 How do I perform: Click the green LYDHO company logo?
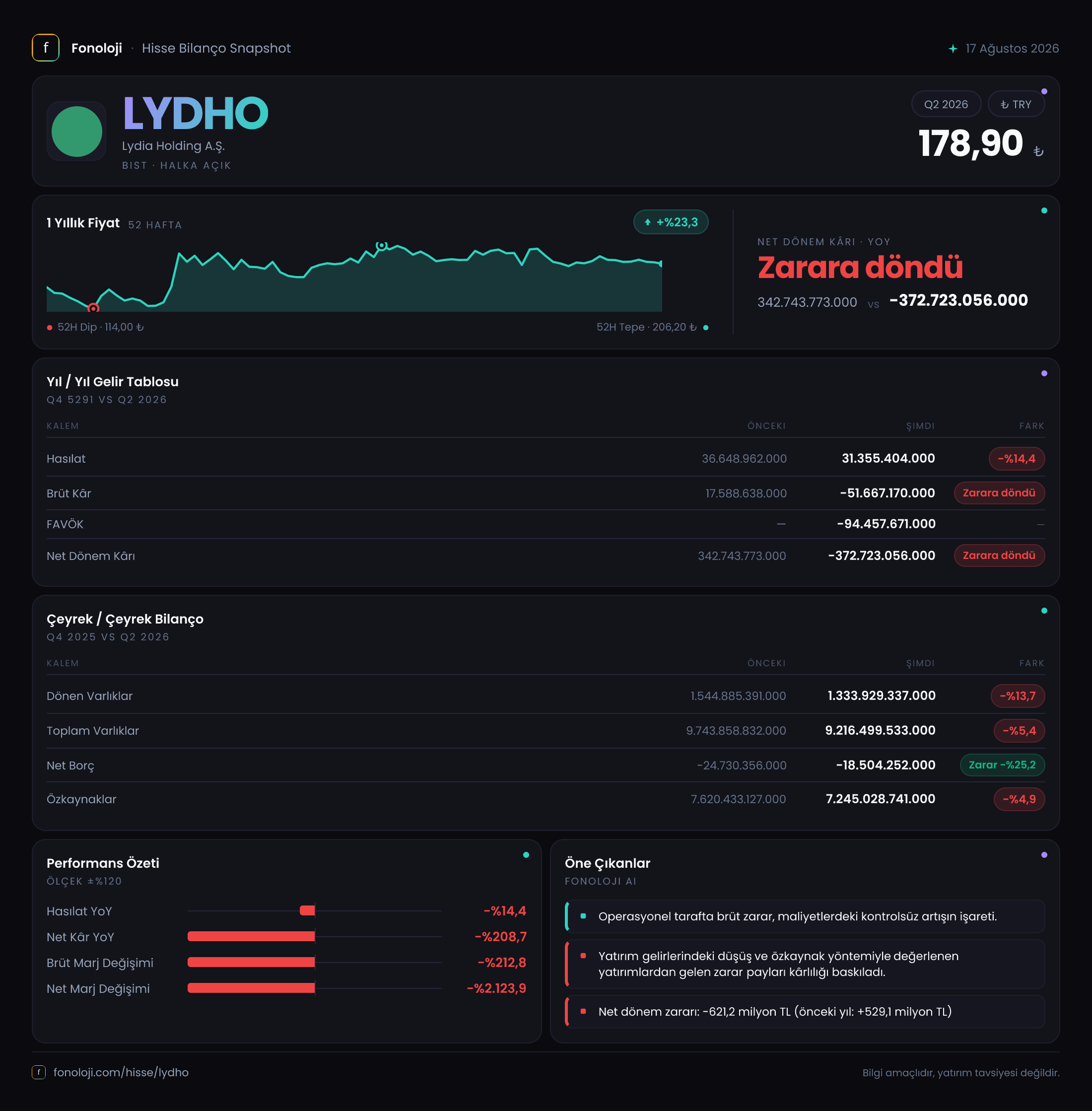coord(77,132)
